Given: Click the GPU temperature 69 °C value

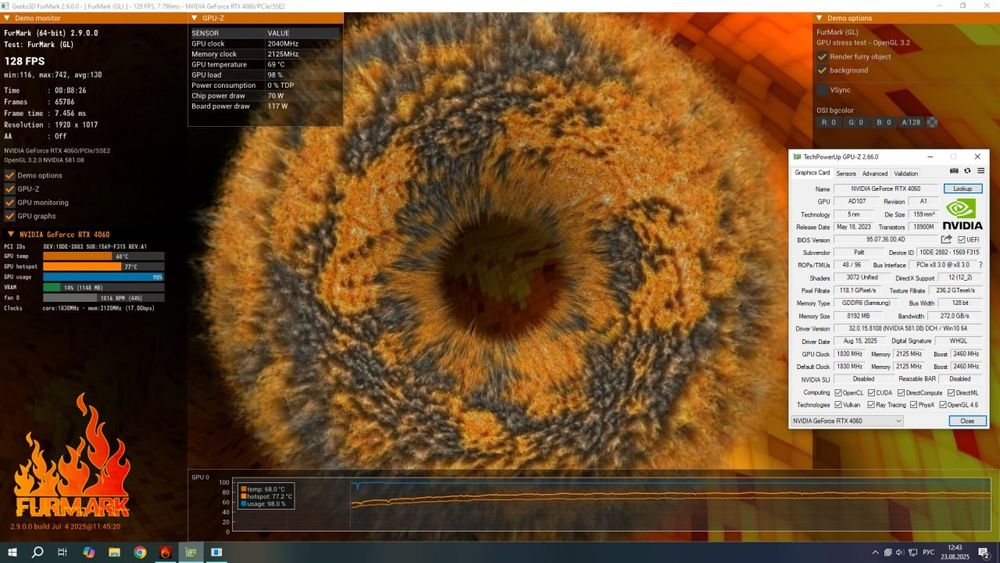Looking at the screenshot, I should 276,64.
